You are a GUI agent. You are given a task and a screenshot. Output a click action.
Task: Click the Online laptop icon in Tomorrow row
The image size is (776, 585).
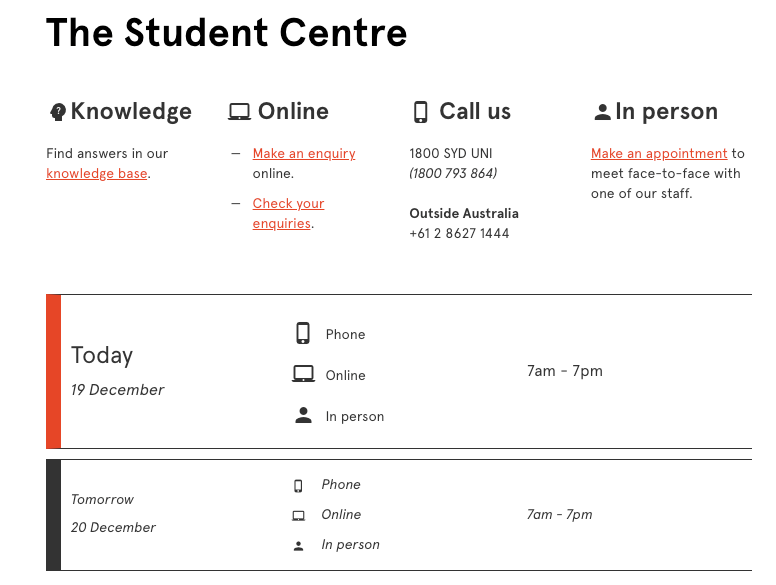pyautogui.click(x=298, y=516)
